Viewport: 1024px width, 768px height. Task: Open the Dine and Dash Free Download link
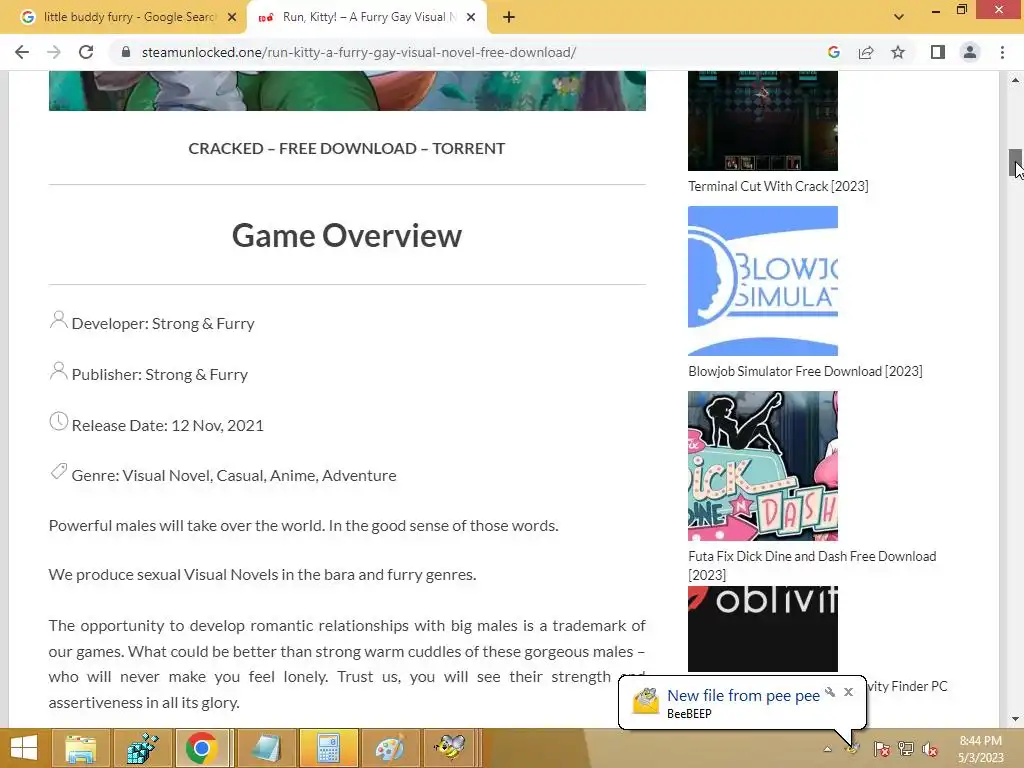pos(812,565)
